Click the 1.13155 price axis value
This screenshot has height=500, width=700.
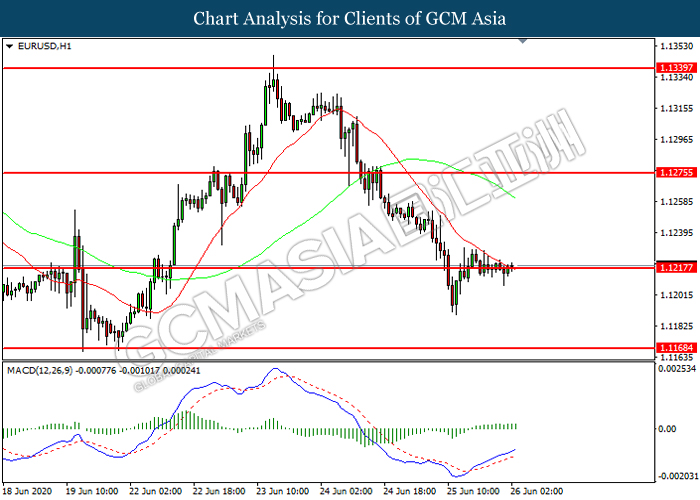click(676, 108)
